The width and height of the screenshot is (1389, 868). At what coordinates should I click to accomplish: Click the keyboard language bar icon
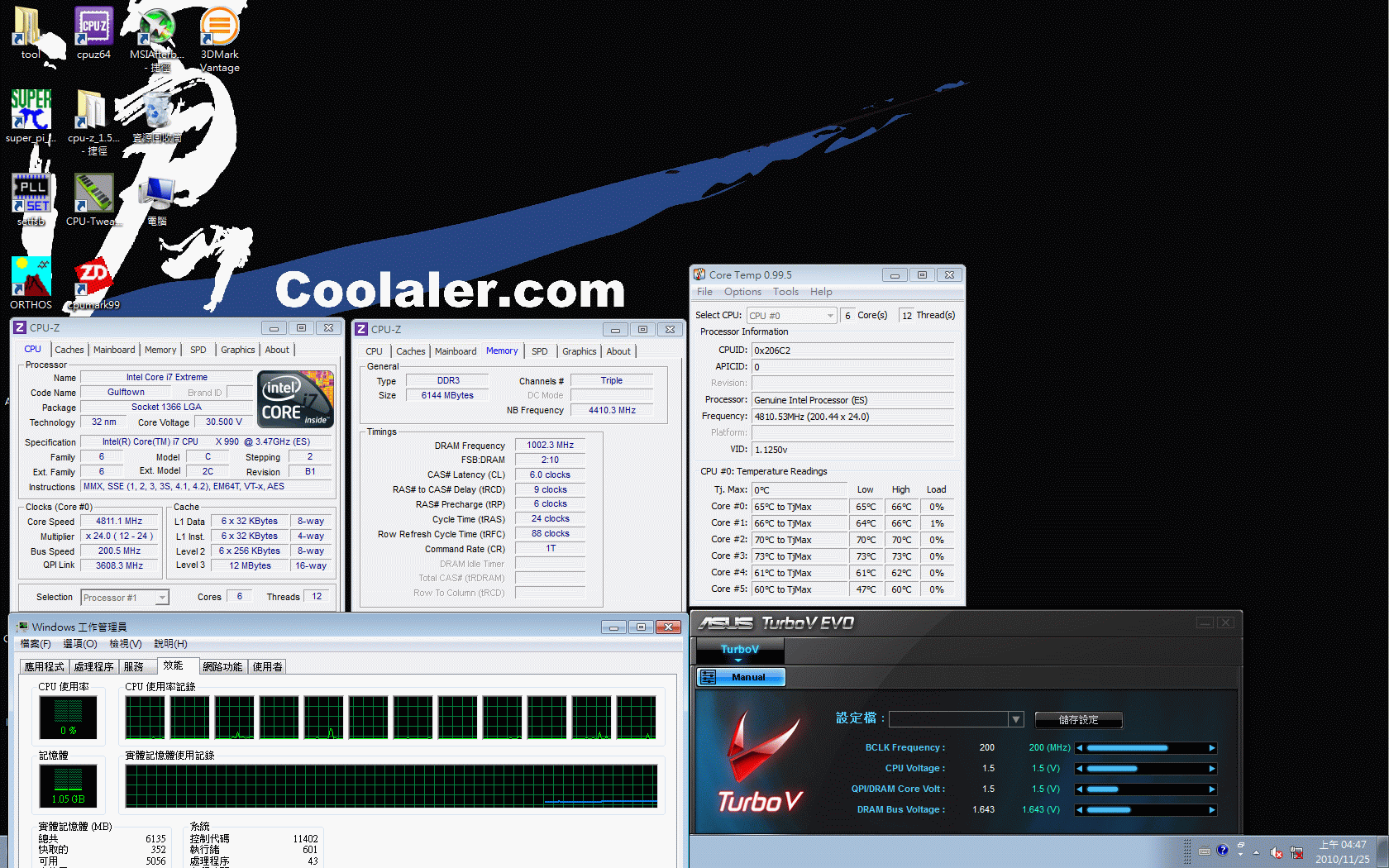[1205, 851]
